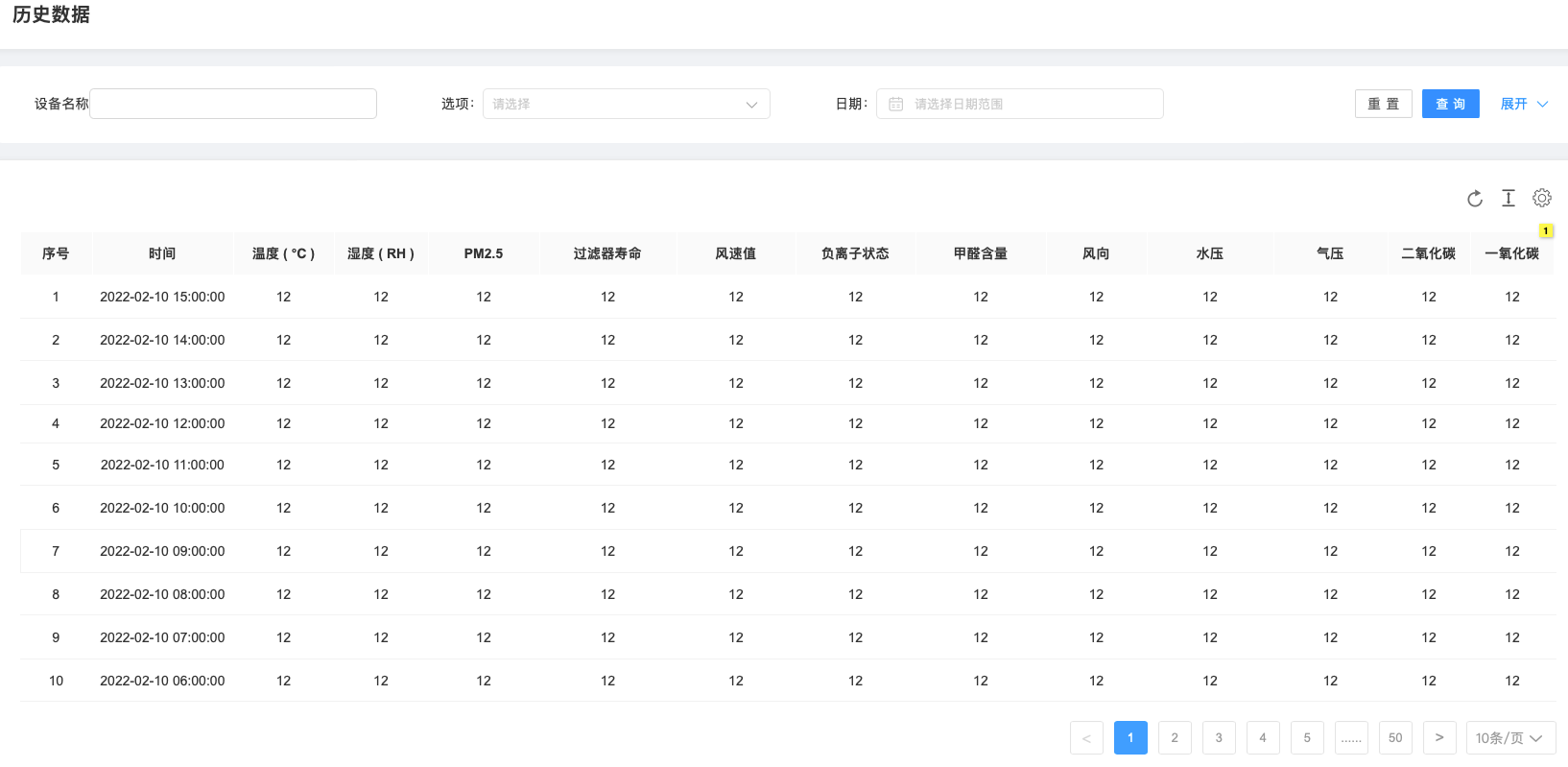The width and height of the screenshot is (1568, 767).
Task: Click the 湿度 ( RH ) column header
Action: [x=381, y=253]
